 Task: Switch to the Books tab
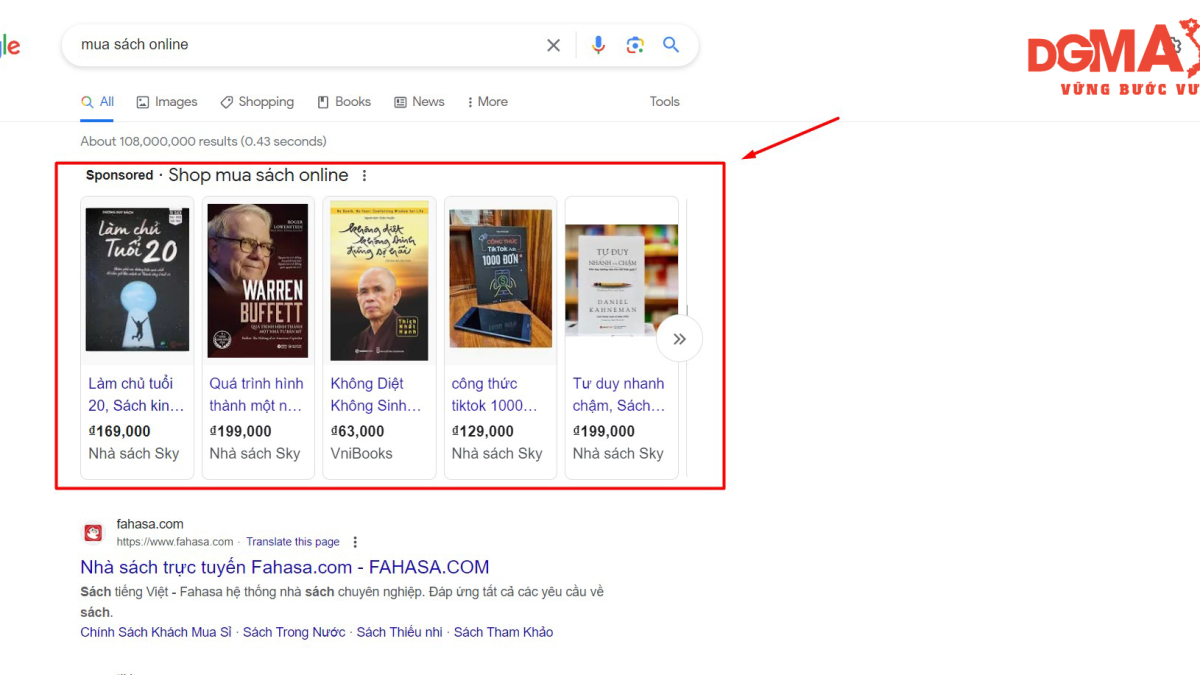tap(344, 102)
